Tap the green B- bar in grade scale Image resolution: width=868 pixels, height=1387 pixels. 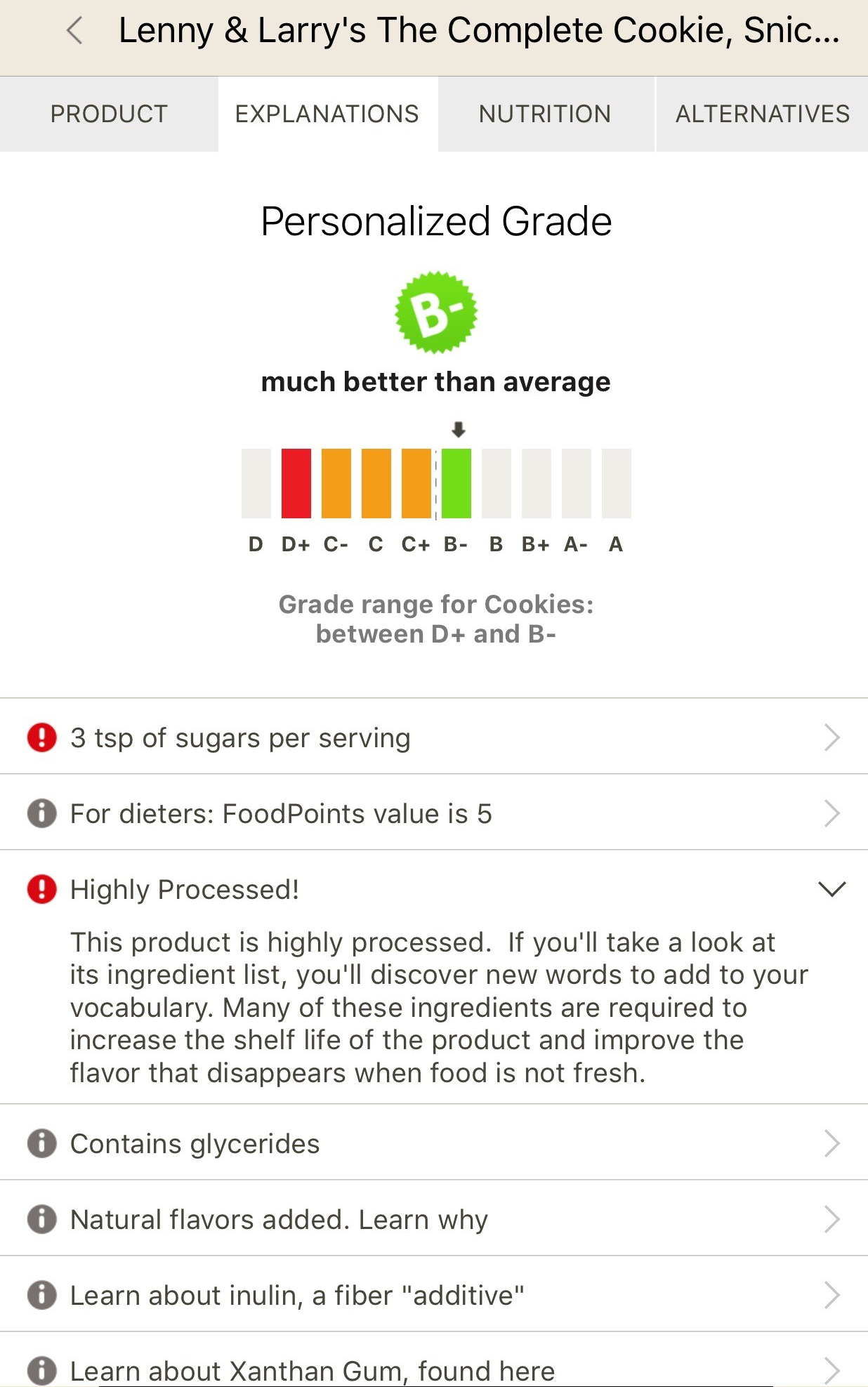click(456, 483)
